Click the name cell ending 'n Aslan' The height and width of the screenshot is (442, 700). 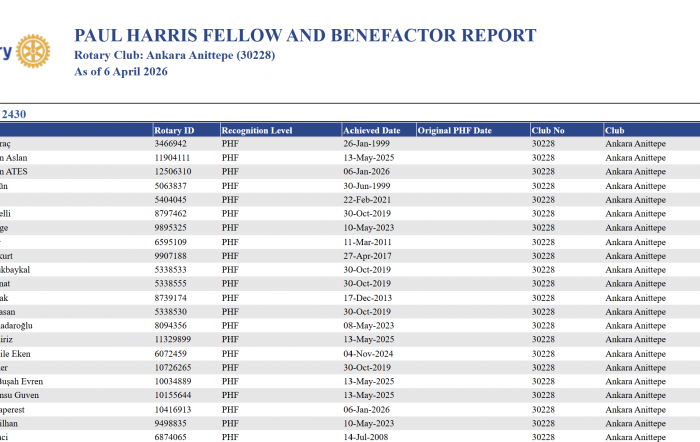coord(13,158)
